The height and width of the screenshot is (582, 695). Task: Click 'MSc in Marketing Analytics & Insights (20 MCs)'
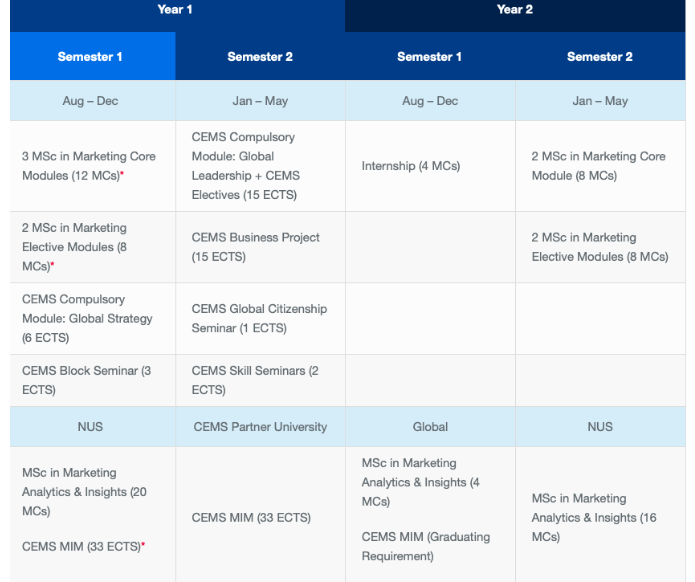click(84, 492)
